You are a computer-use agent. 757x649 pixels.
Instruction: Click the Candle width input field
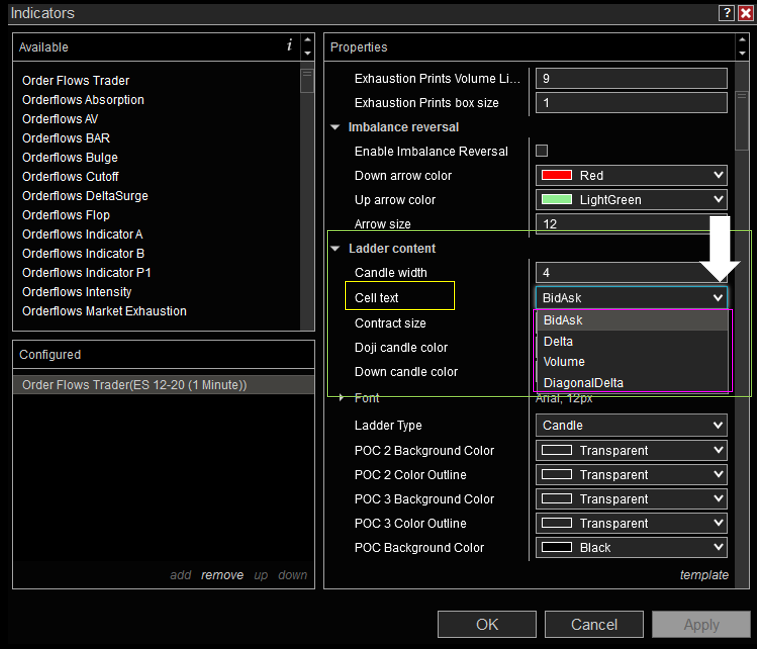pos(631,272)
